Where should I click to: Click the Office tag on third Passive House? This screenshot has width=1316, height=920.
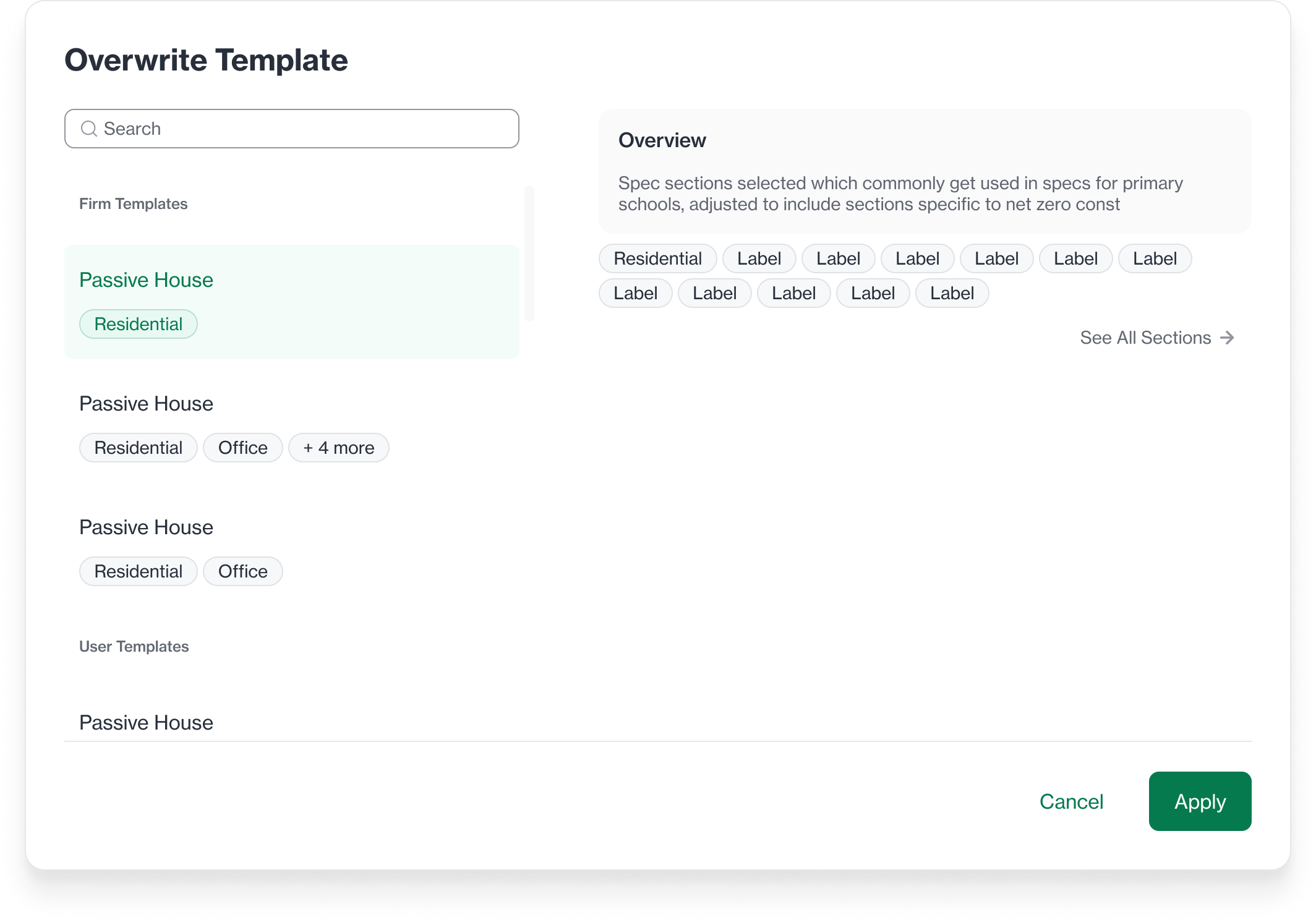[243, 571]
